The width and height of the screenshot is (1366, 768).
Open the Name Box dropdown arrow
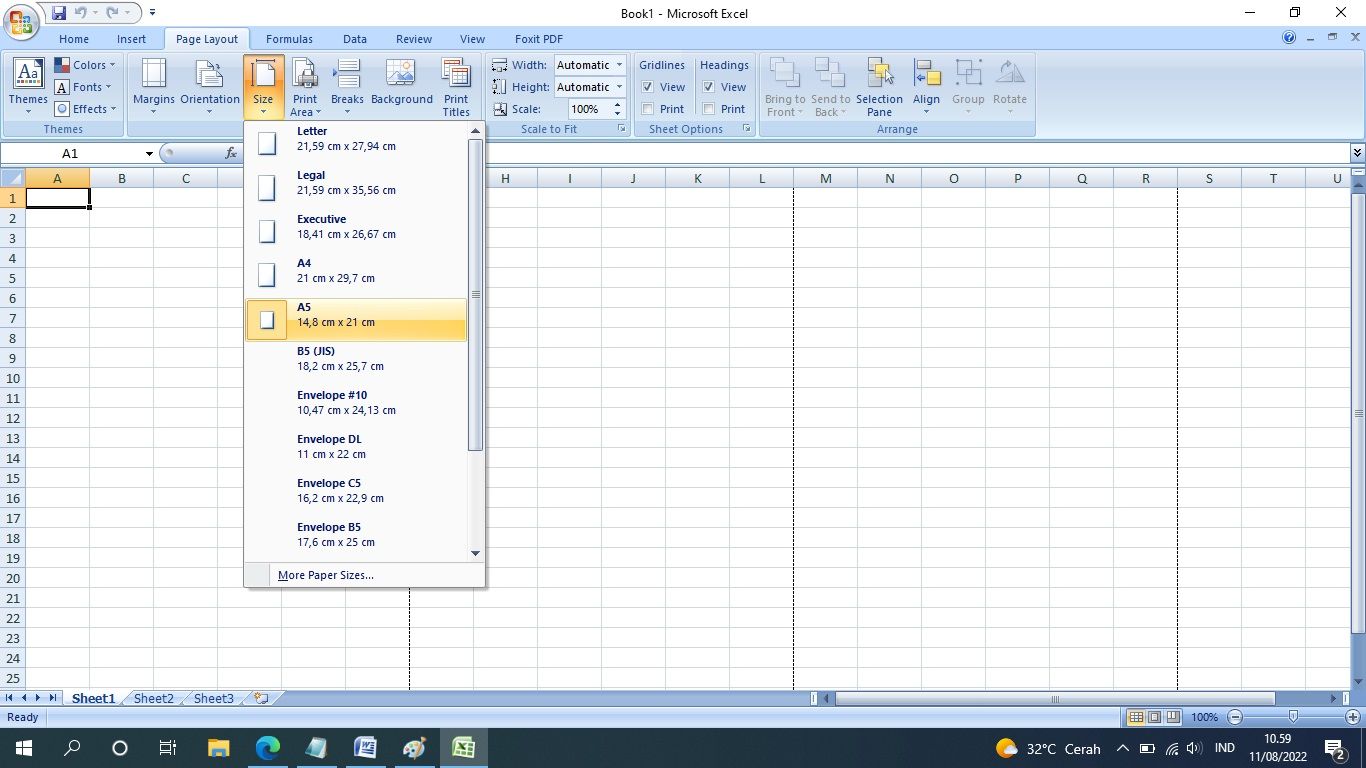click(149, 153)
